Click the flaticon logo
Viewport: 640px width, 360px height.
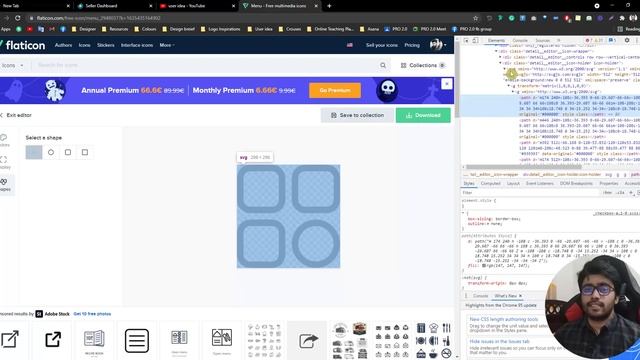tap(23, 45)
